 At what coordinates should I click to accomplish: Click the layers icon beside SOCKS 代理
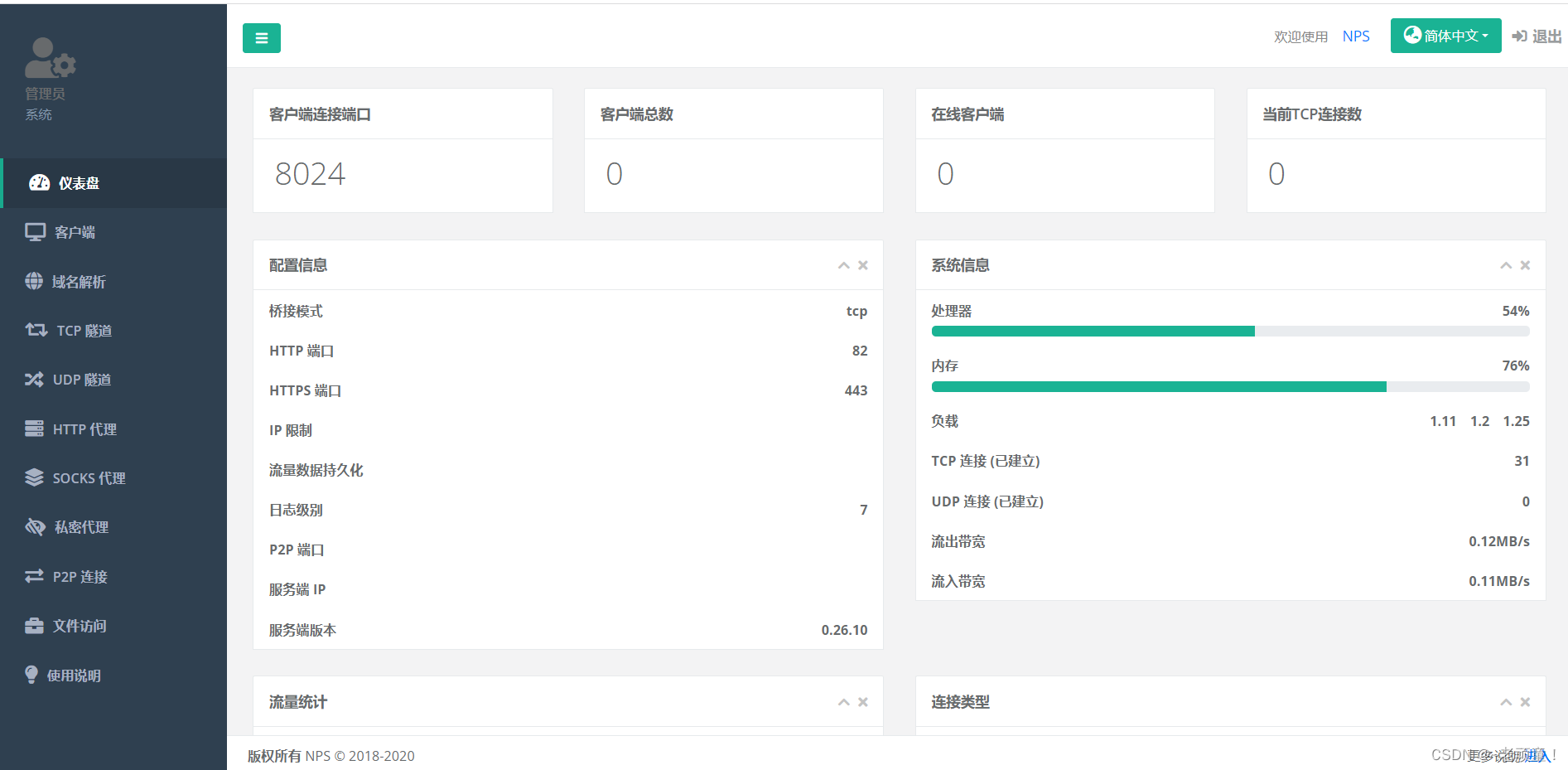(34, 477)
